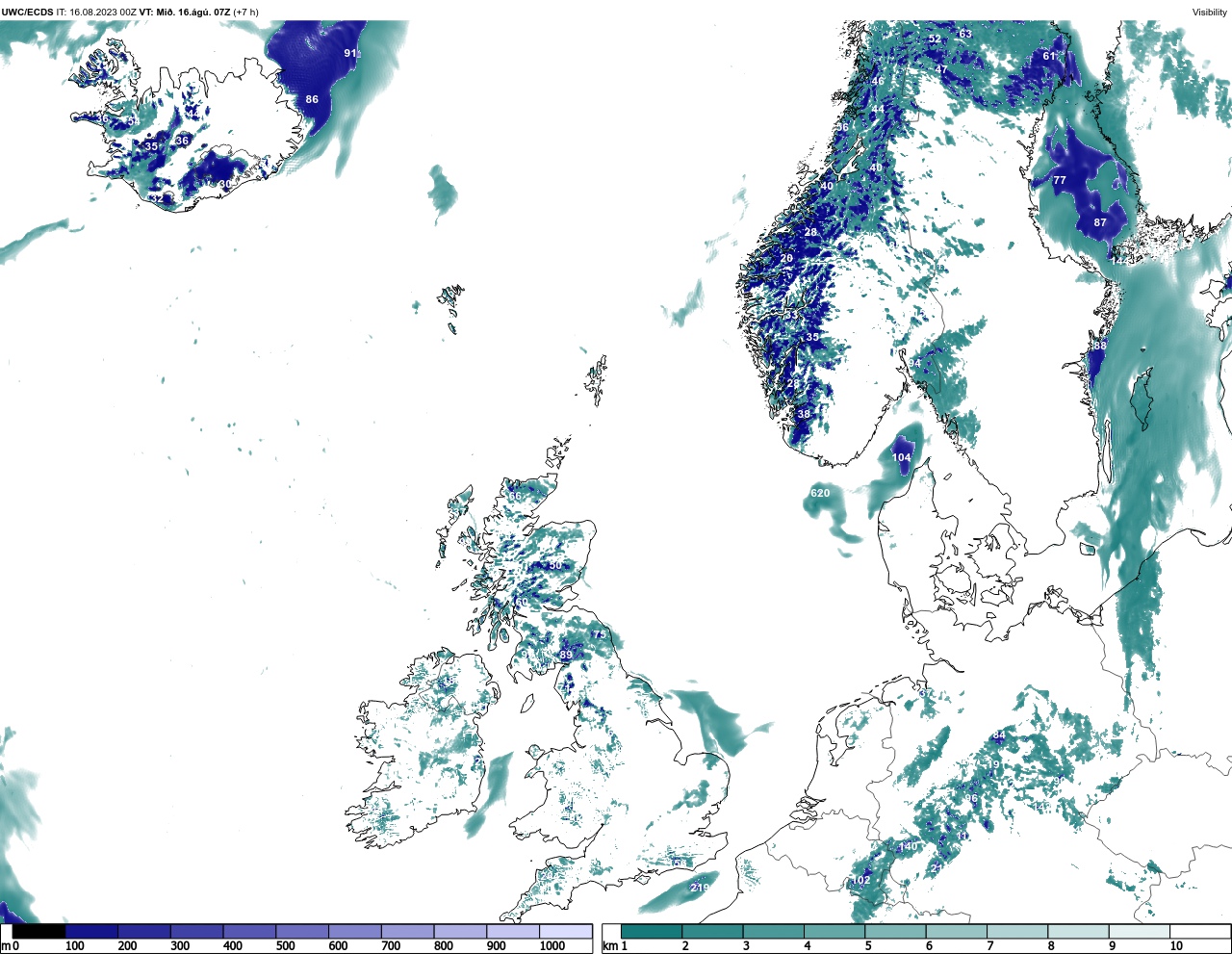The width and height of the screenshot is (1232, 954).
Task: Click the '104' value in the Skagerrak
Action: tap(901, 457)
